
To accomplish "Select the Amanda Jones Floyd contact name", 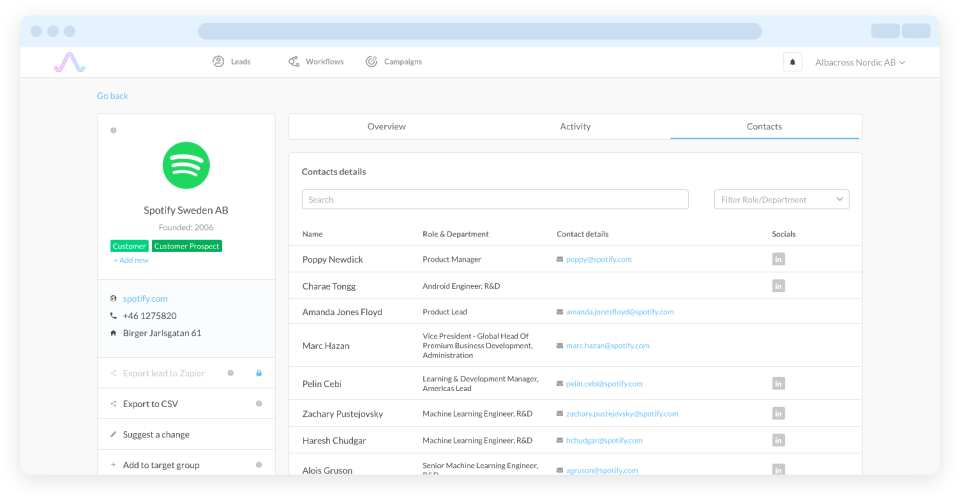I will 342,312.
